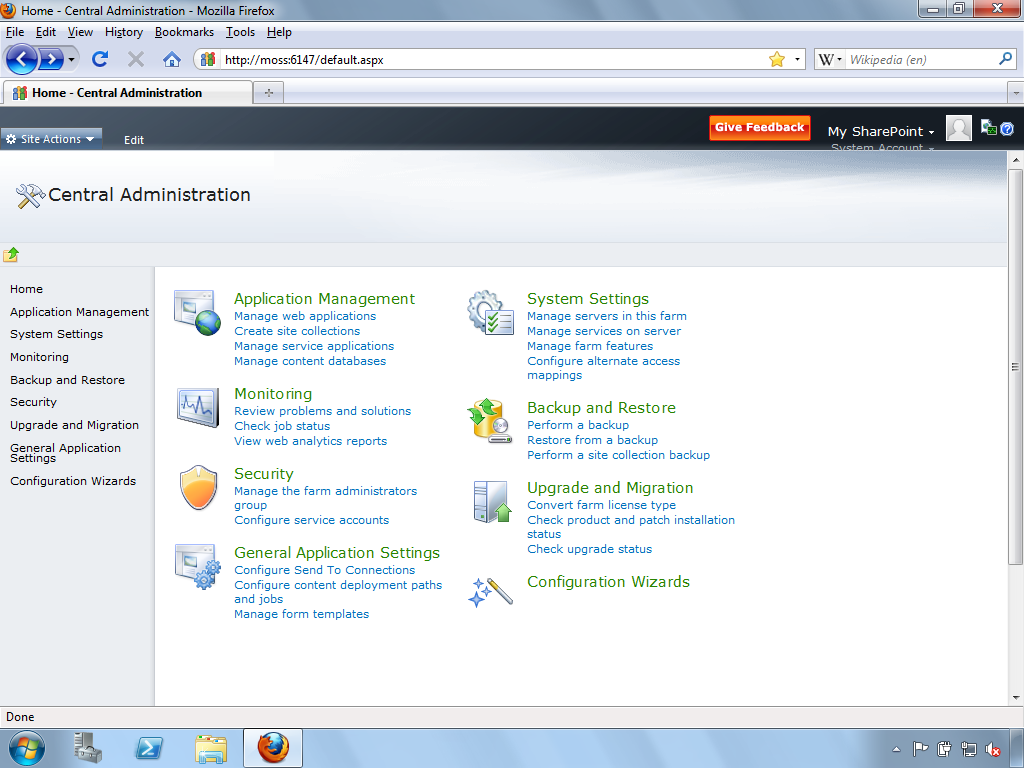Open the Site Actions dropdown

51,139
